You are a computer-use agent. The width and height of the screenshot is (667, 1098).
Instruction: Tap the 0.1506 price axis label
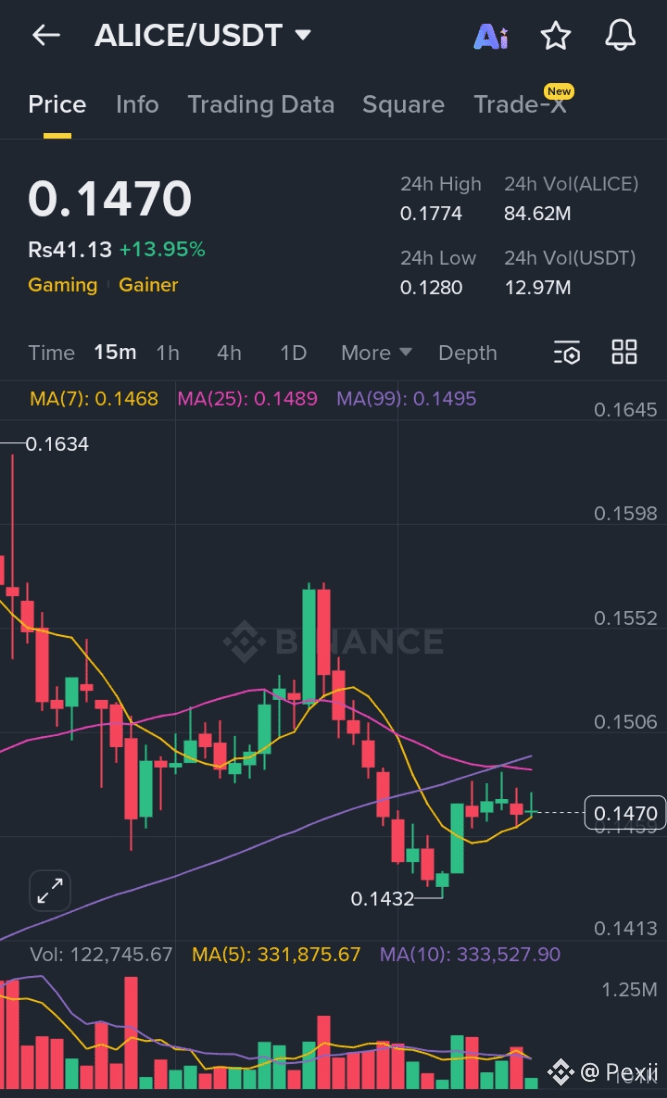625,722
